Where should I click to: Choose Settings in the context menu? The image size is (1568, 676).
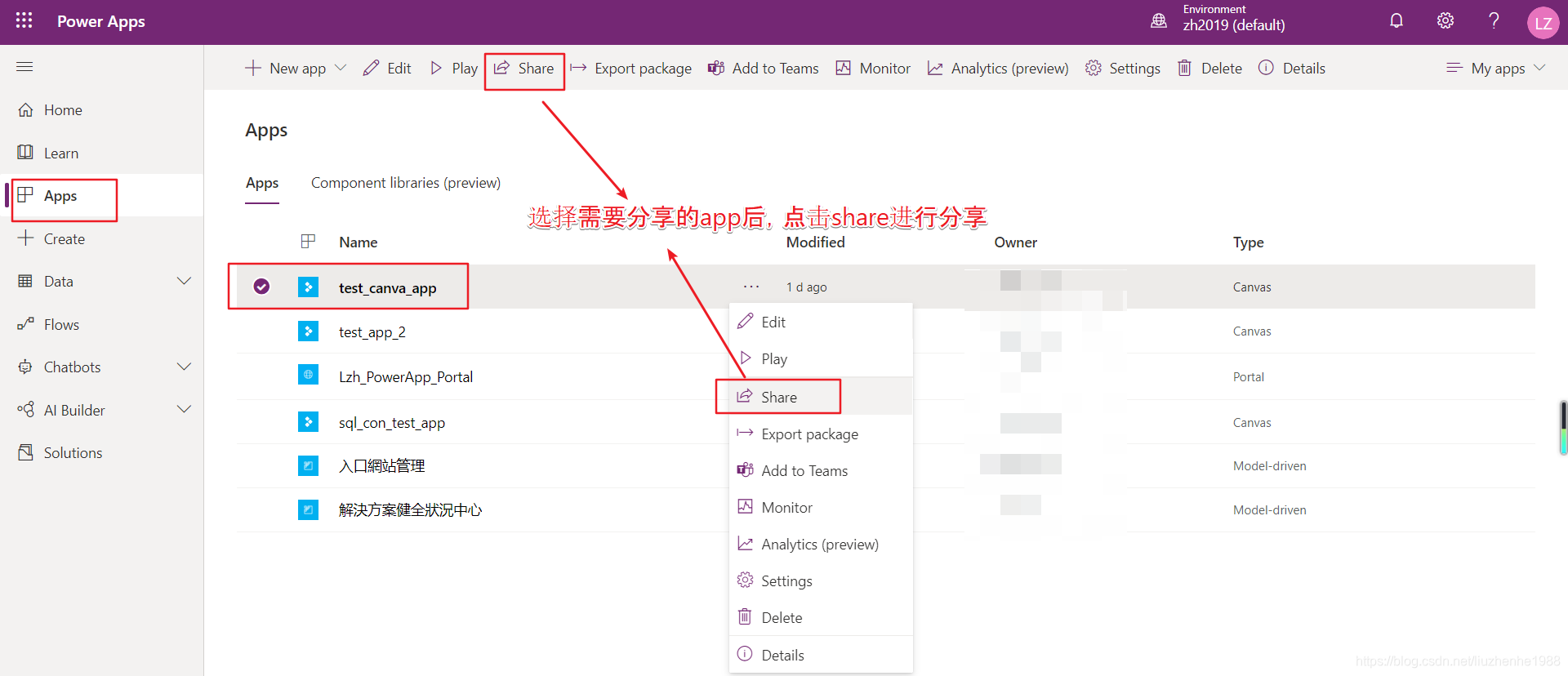click(x=820, y=580)
